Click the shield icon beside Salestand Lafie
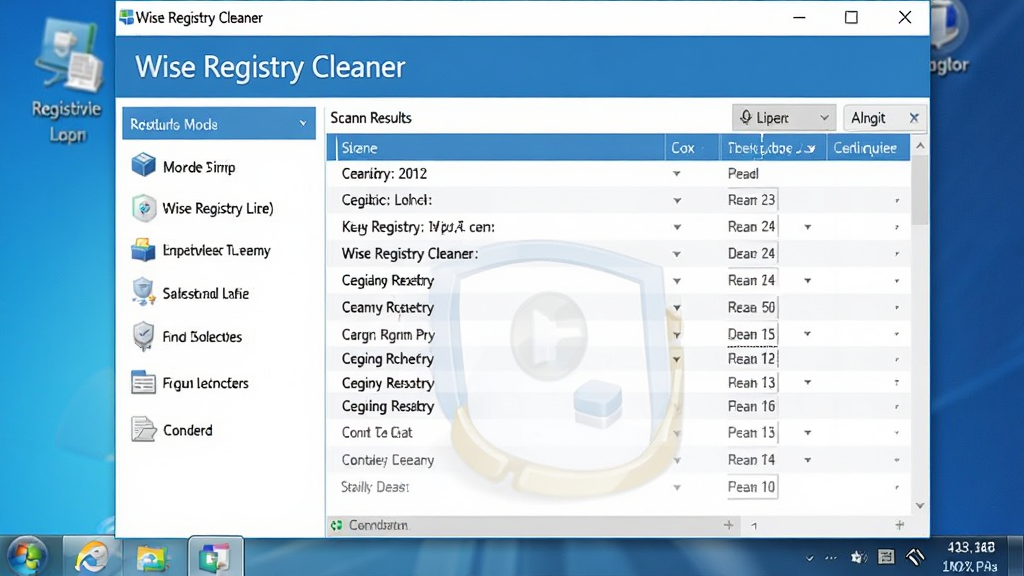 143,293
